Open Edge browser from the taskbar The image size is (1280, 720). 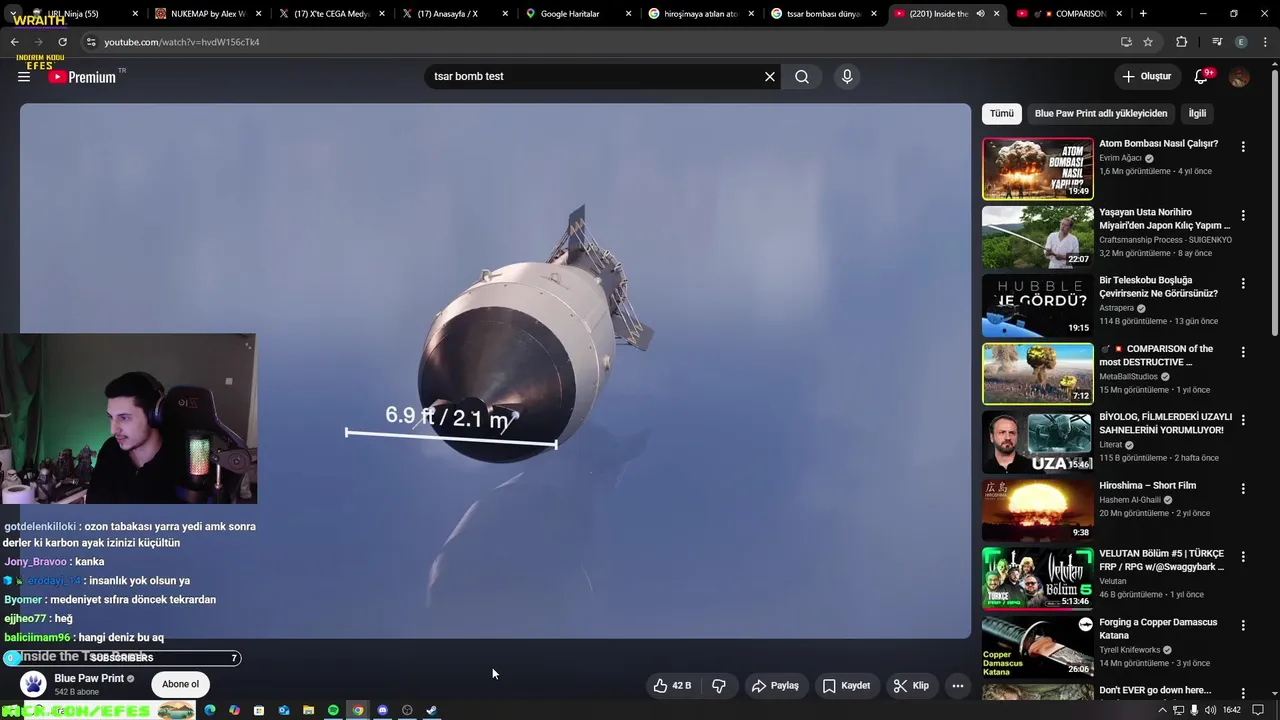tap(209, 710)
